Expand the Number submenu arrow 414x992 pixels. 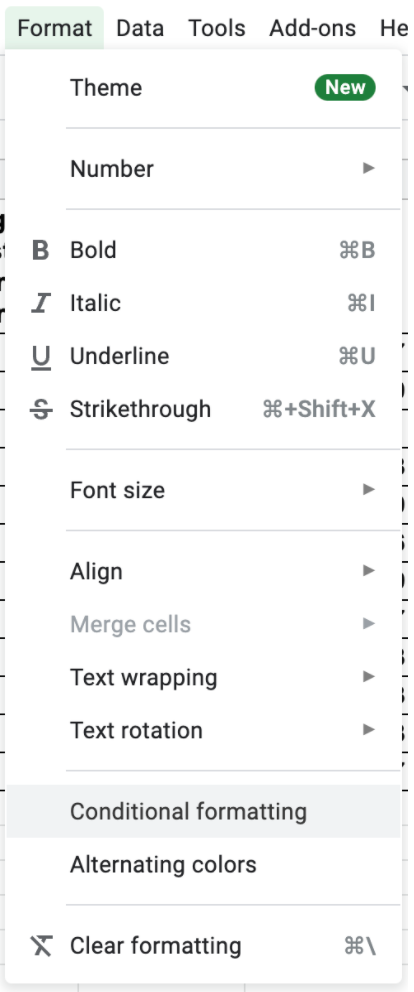pyautogui.click(x=368, y=168)
